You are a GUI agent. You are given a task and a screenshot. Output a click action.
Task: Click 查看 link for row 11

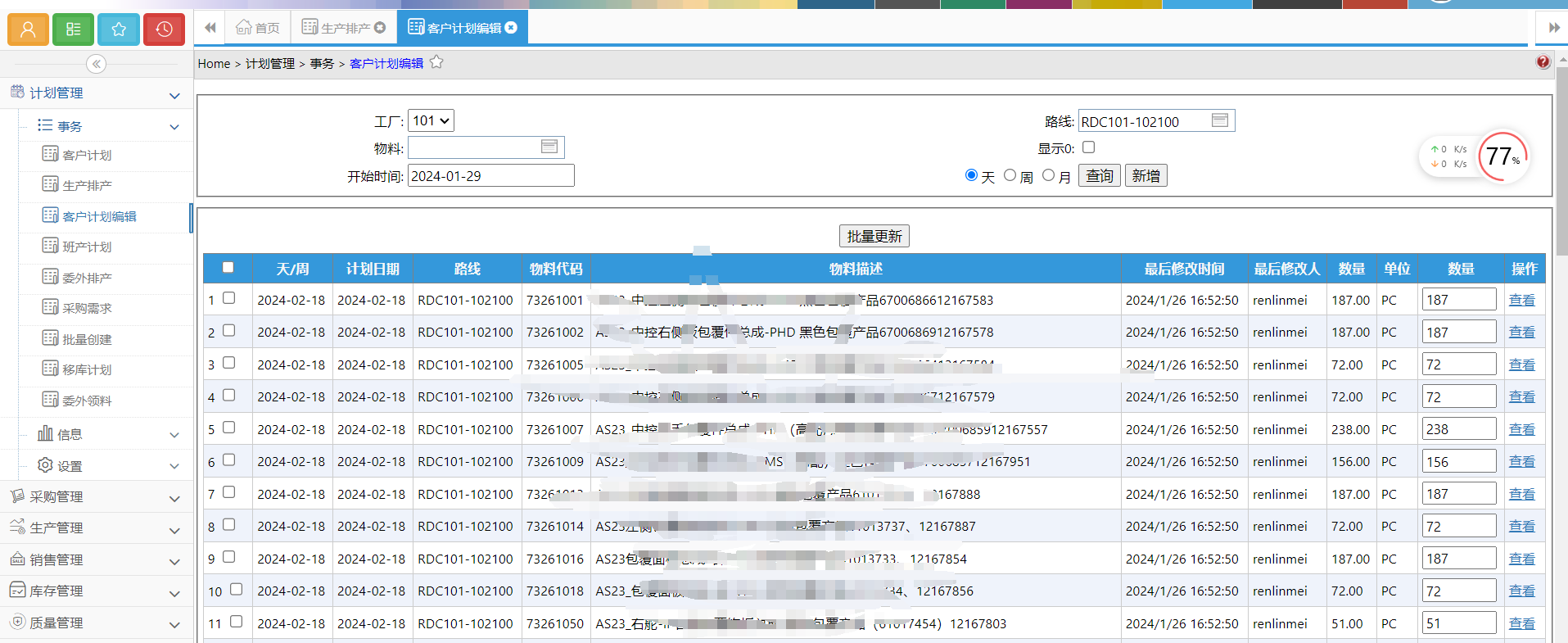tap(1522, 623)
